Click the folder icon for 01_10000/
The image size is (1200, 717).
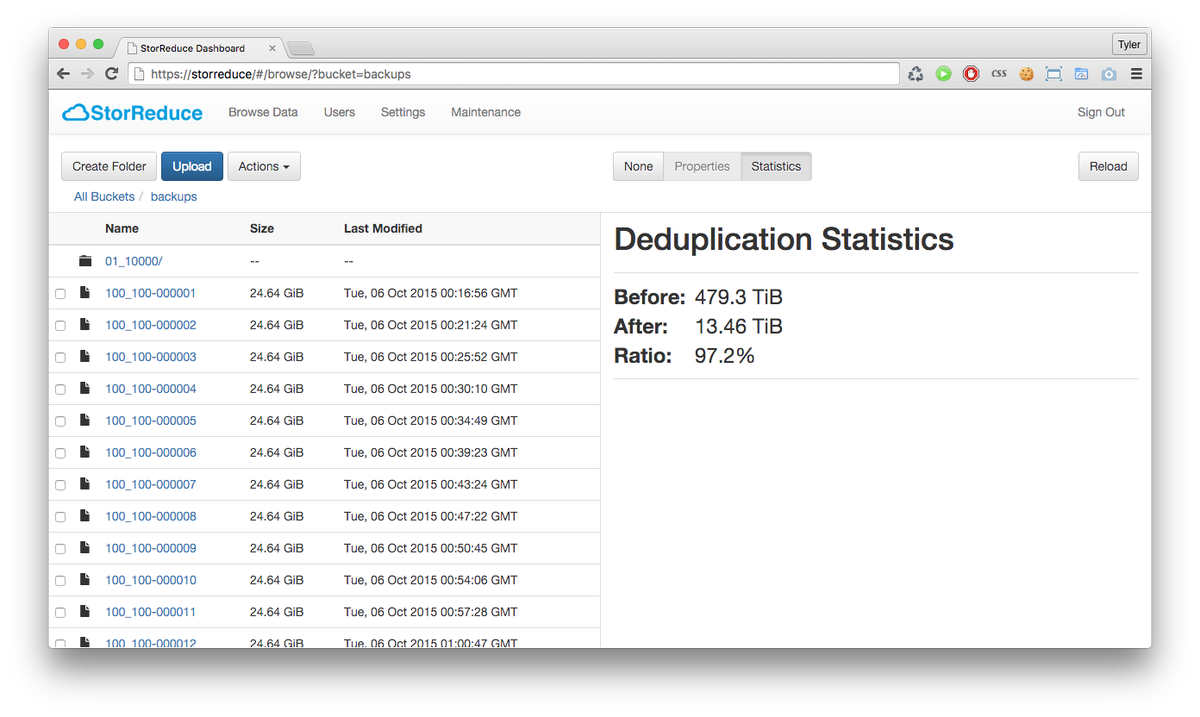coord(85,260)
